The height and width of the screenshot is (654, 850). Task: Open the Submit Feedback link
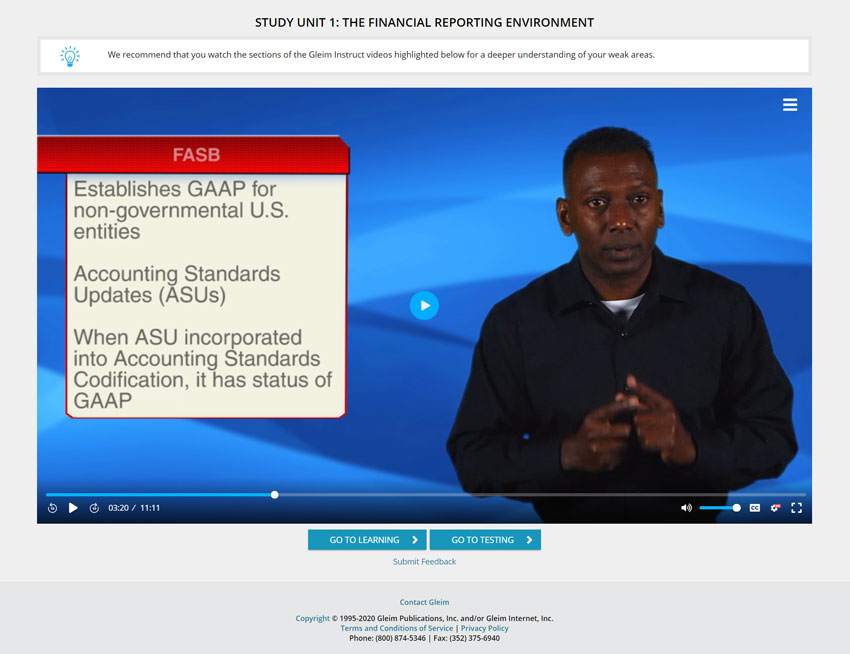point(424,562)
